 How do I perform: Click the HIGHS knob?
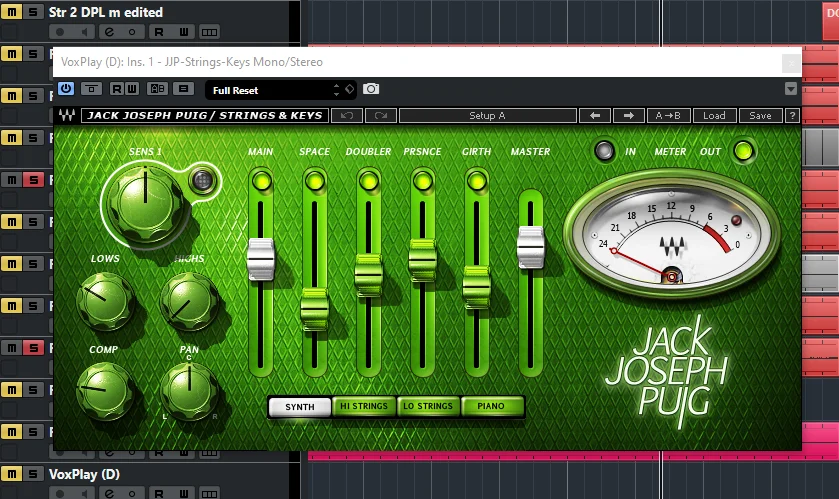[189, 301]
